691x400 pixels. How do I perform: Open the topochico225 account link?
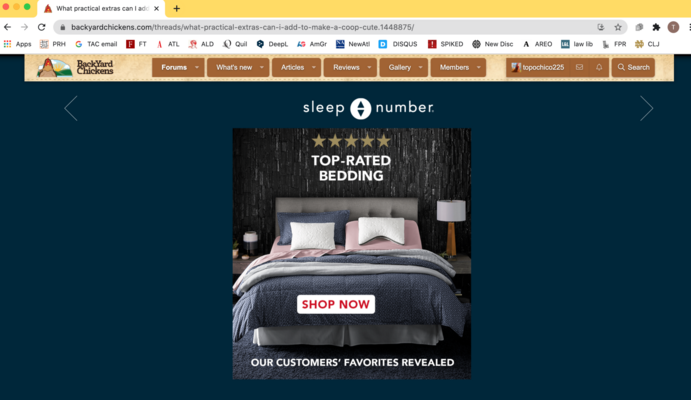pos(538,67)
